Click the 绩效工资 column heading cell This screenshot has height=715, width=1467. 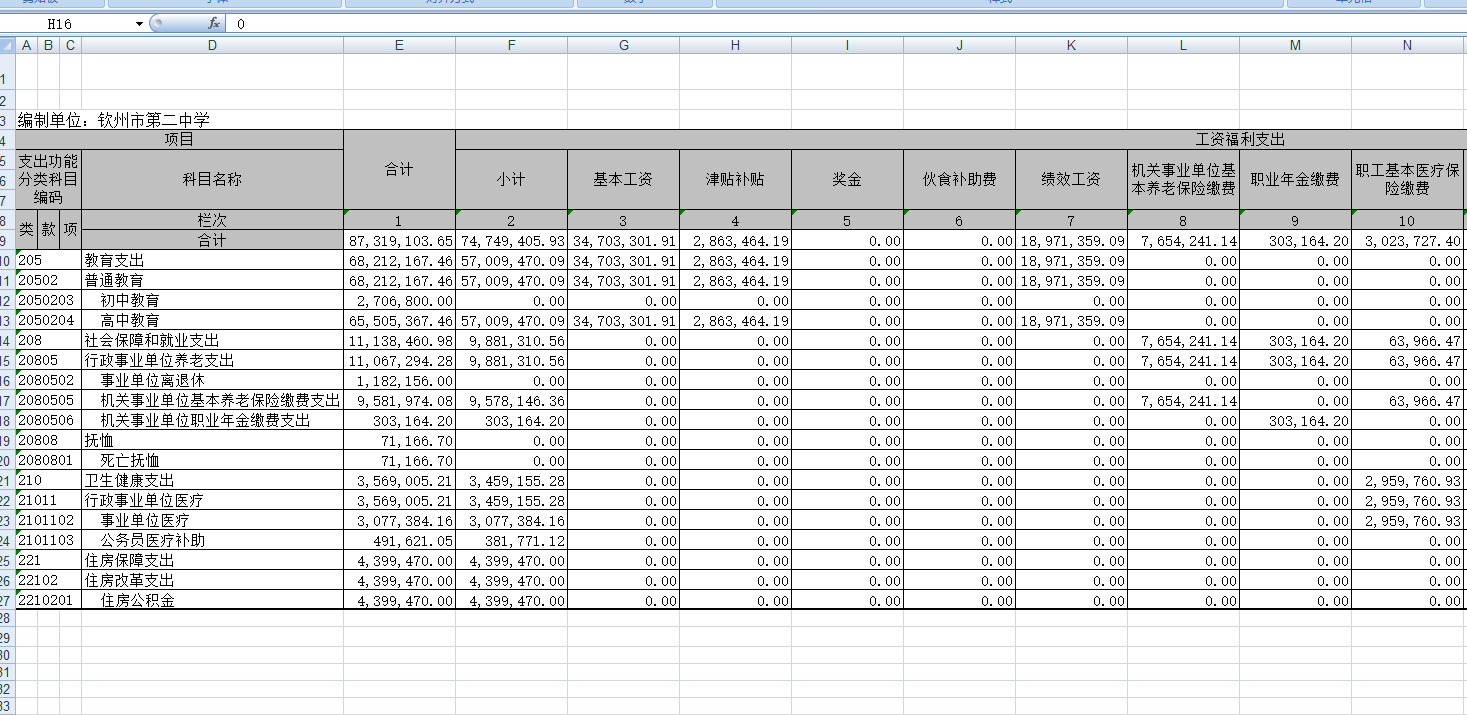(x=1071, y=180)
